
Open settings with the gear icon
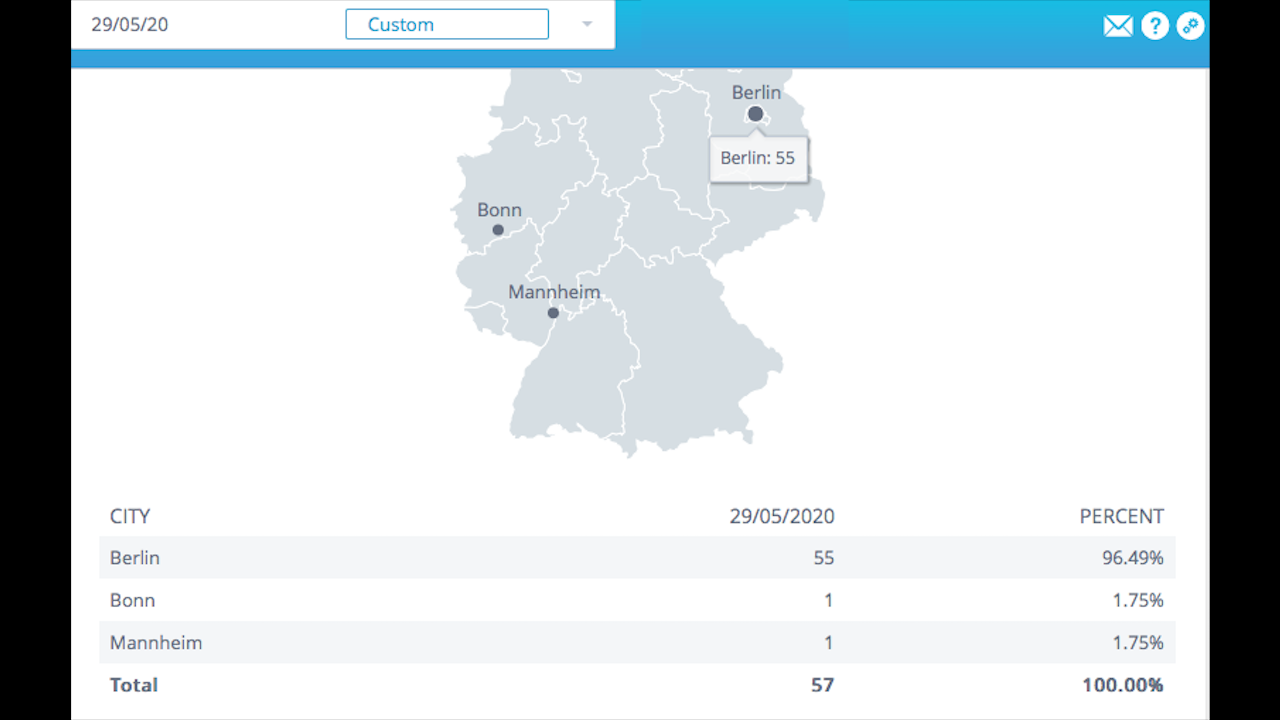(1190, 26)
